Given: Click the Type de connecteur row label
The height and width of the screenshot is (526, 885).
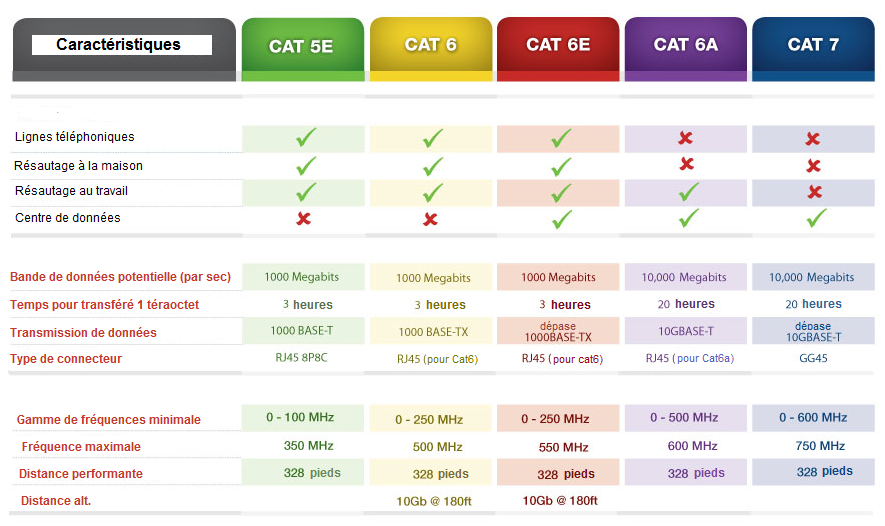Looking at the screenshot, I should click(66, 359).
